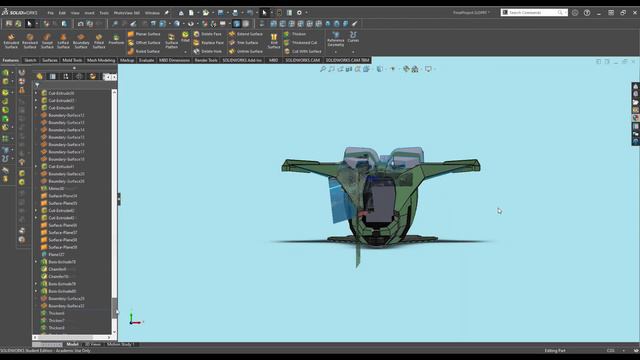Open the SOLIDWORKS Options gear
640x360 pixels.
tap(299, 13)
